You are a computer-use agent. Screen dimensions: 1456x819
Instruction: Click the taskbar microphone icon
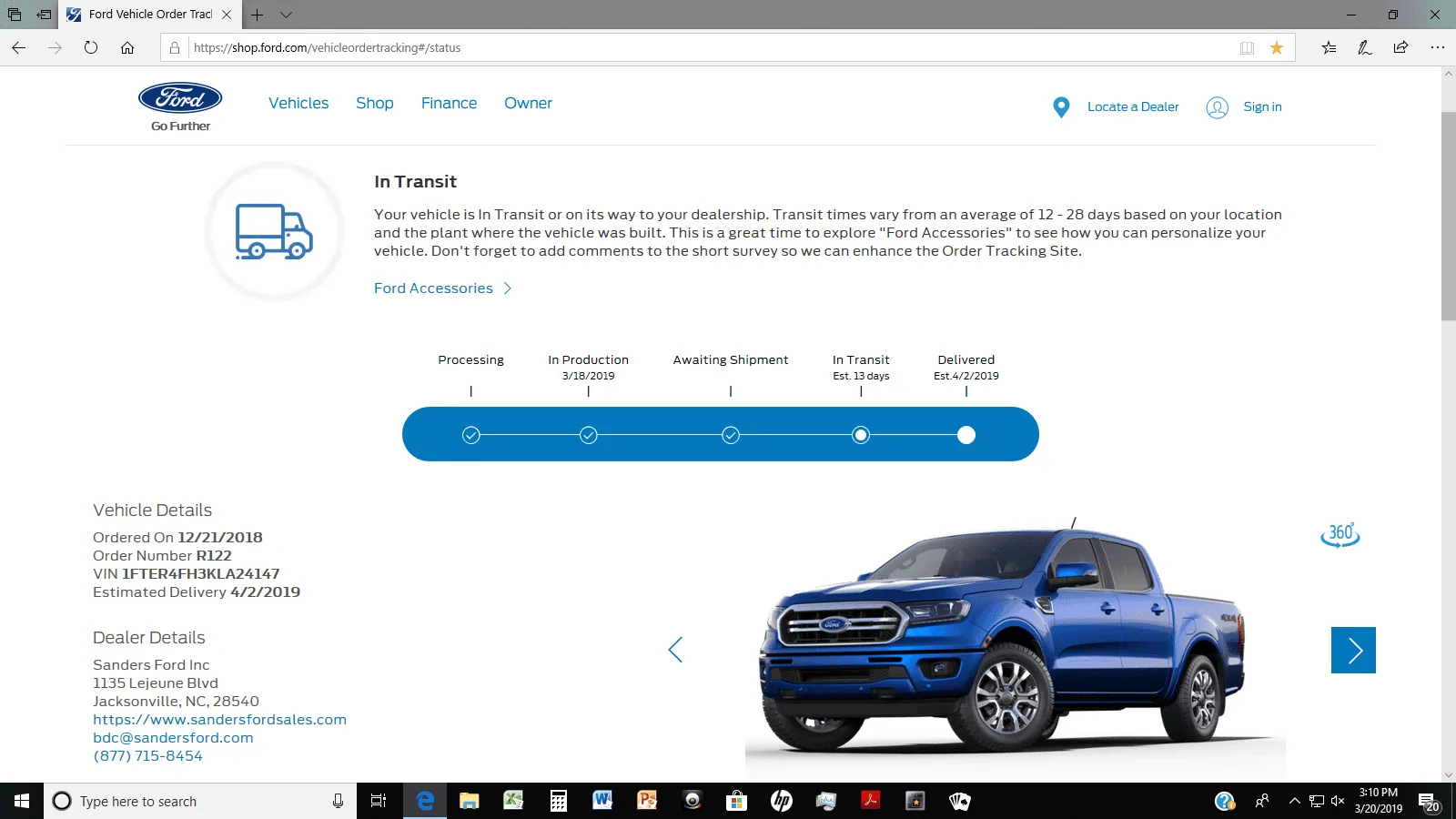(338, 801)
